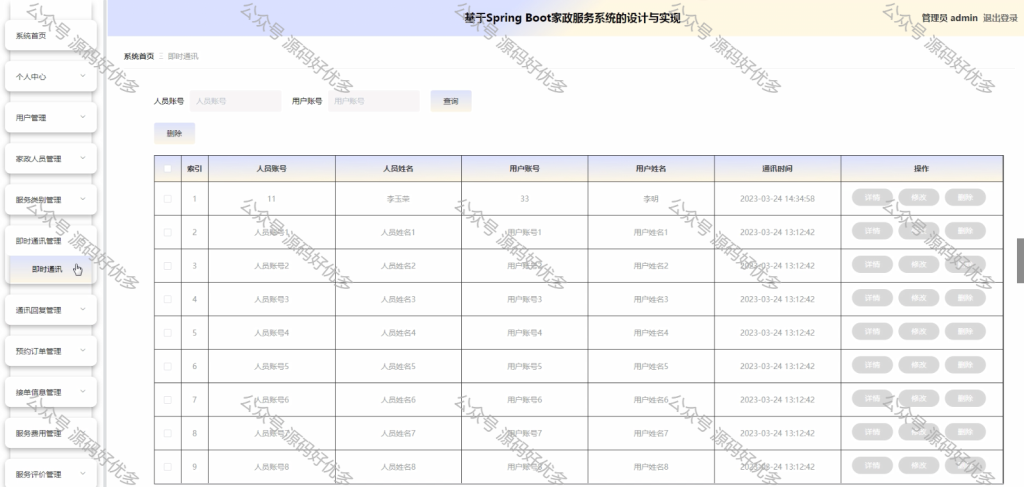Click 修改 for the 李玉荣 row
The height and width of the screenshot is (487, 1024).
pyautogui.click(x=919, y=198)
